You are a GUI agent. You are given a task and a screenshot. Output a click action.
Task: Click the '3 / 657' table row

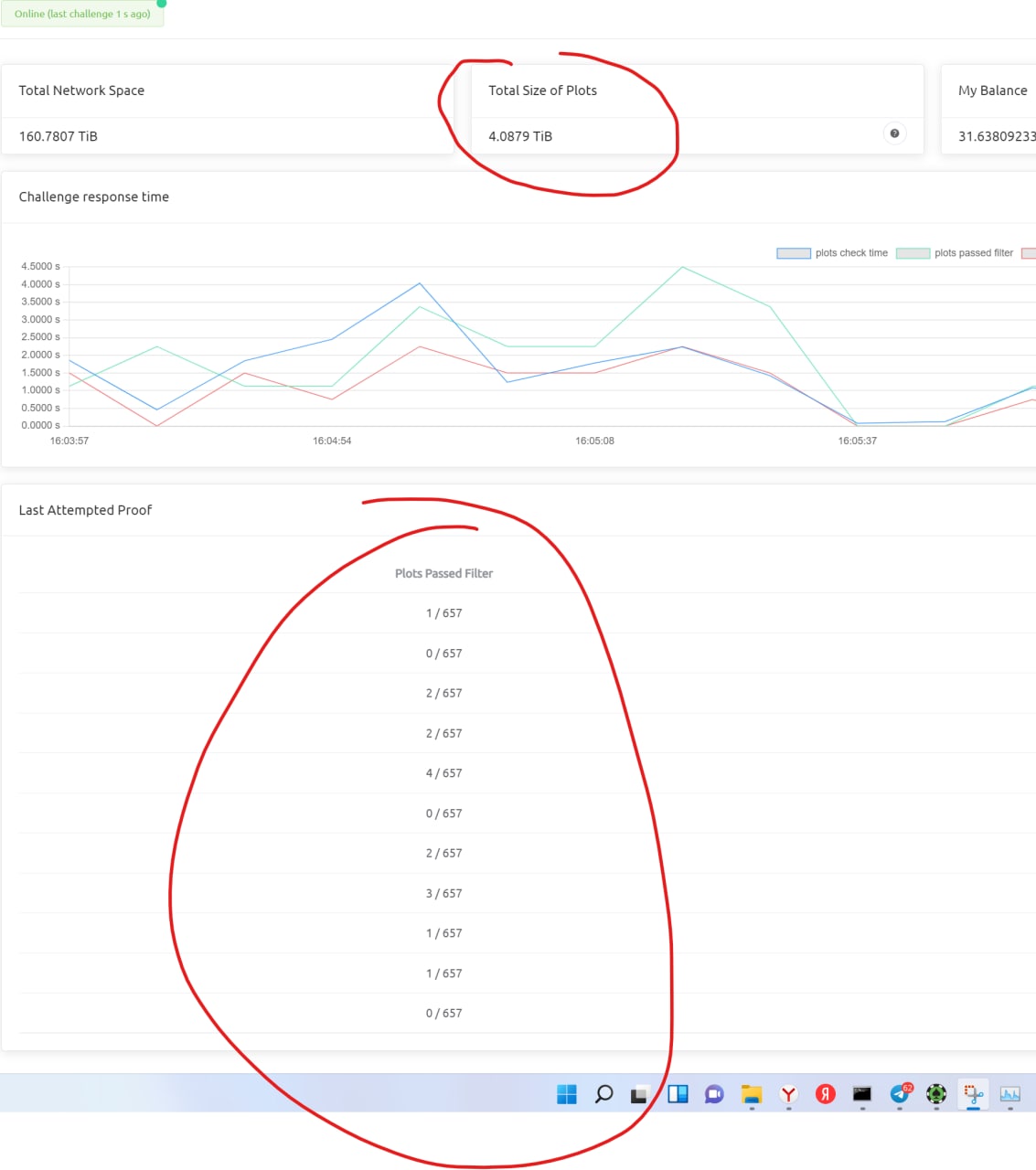(x=527, y=893)
